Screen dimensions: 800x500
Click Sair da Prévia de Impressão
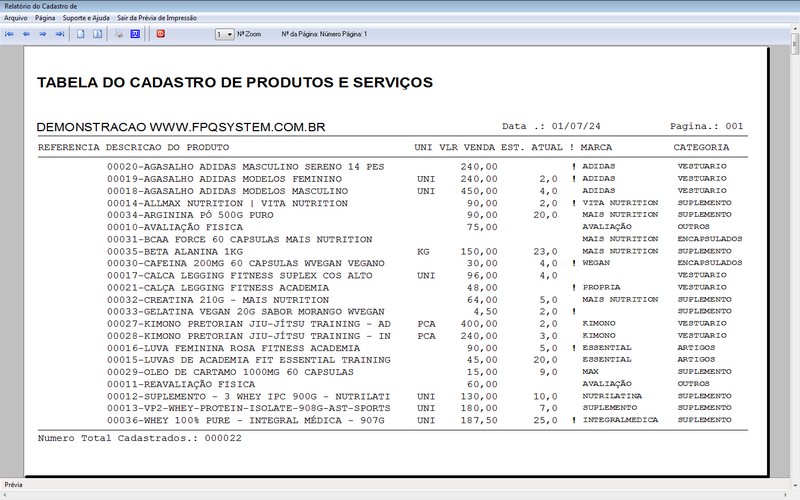pyautogui.click(x=157, y=18)
